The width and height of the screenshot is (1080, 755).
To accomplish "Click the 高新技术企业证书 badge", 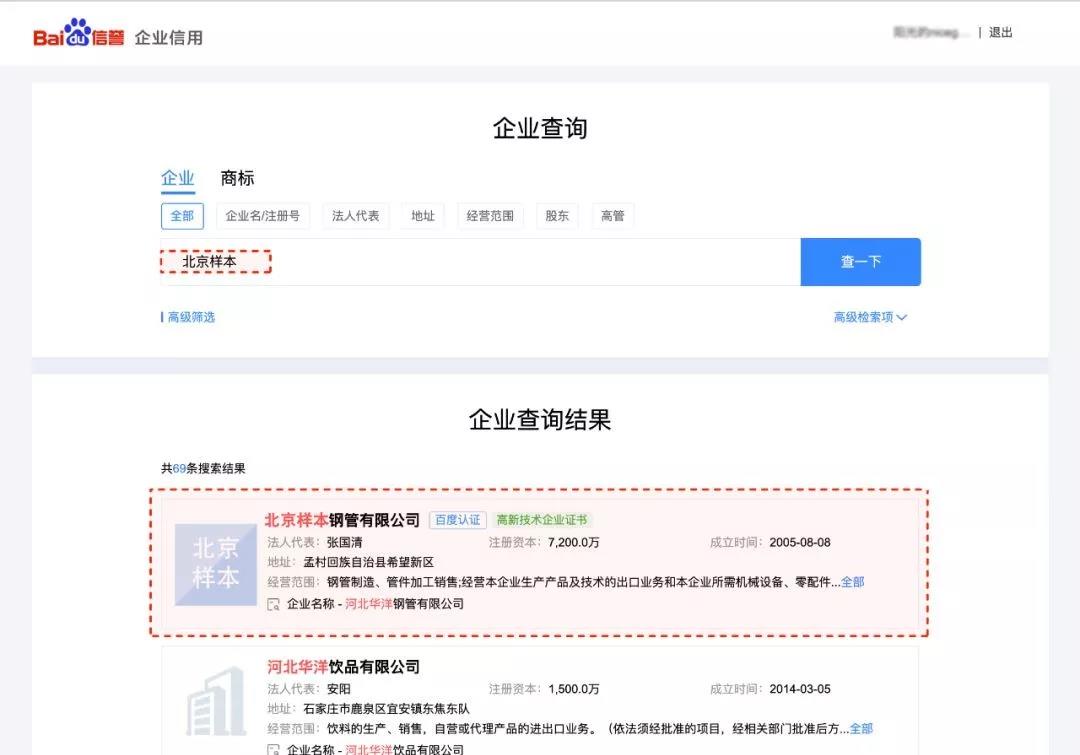I will pos(542,520).
